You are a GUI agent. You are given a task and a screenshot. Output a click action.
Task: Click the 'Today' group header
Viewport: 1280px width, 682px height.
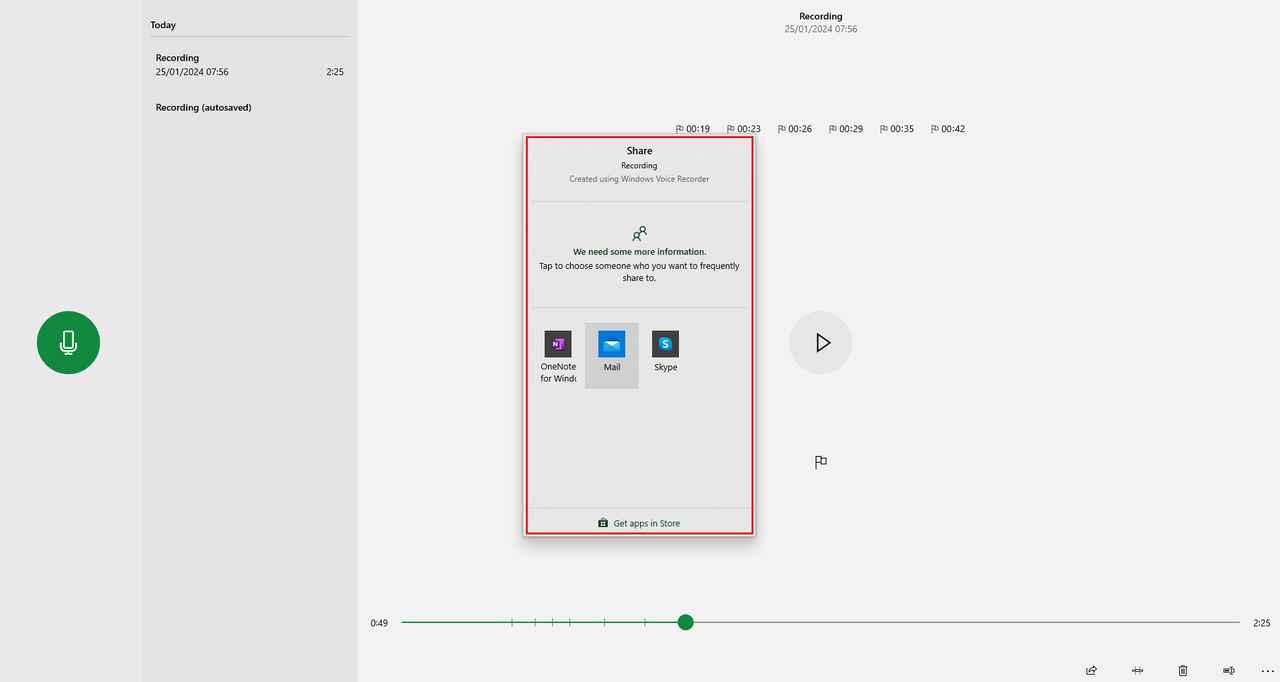point(163,25)
